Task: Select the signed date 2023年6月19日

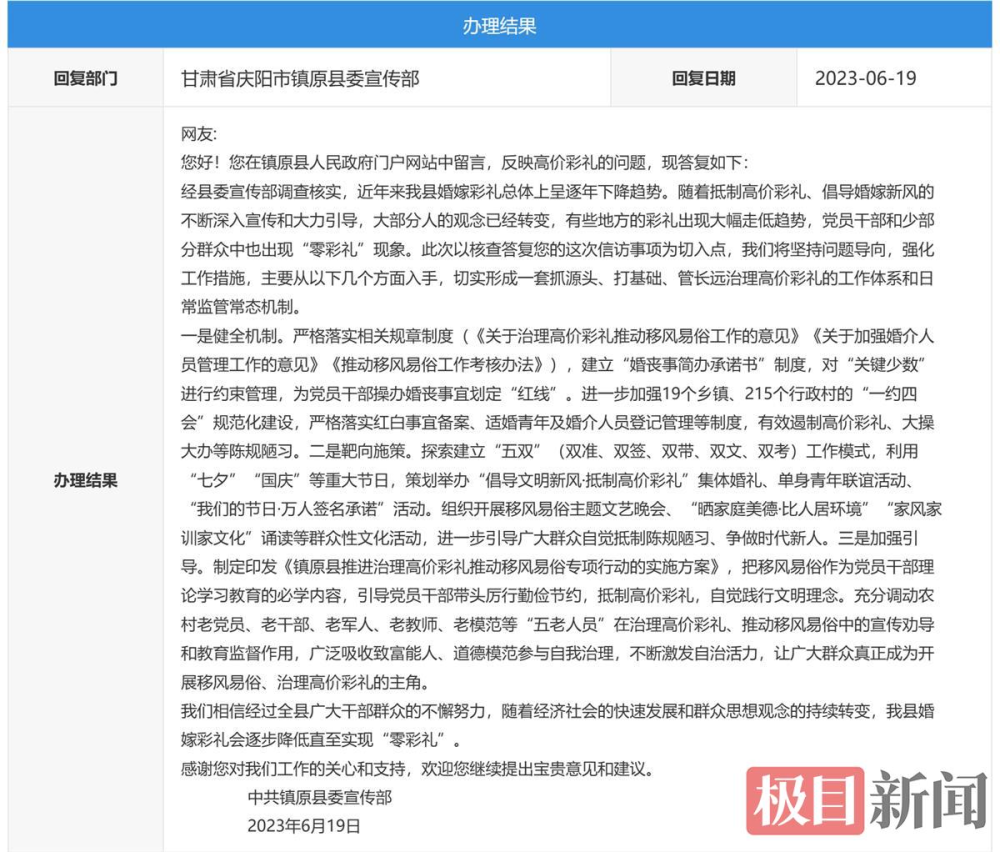Action: (x=304, y=826)
